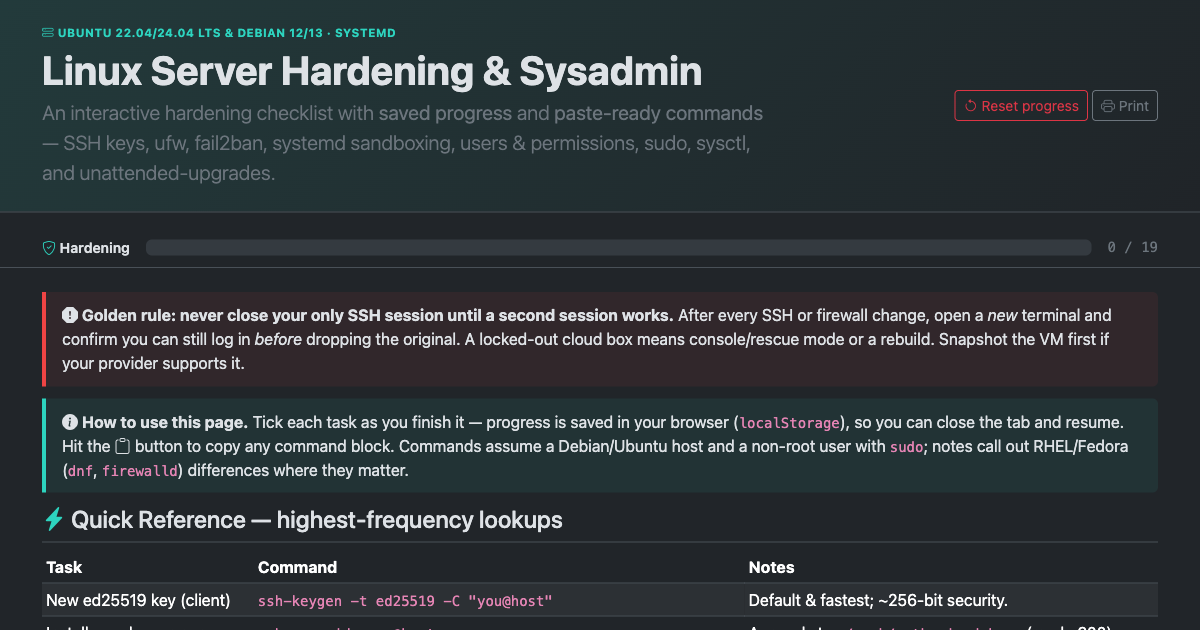Click the info icon before How to use
The width and height of the screenshot is (1200, 630).
click(70, 422)
